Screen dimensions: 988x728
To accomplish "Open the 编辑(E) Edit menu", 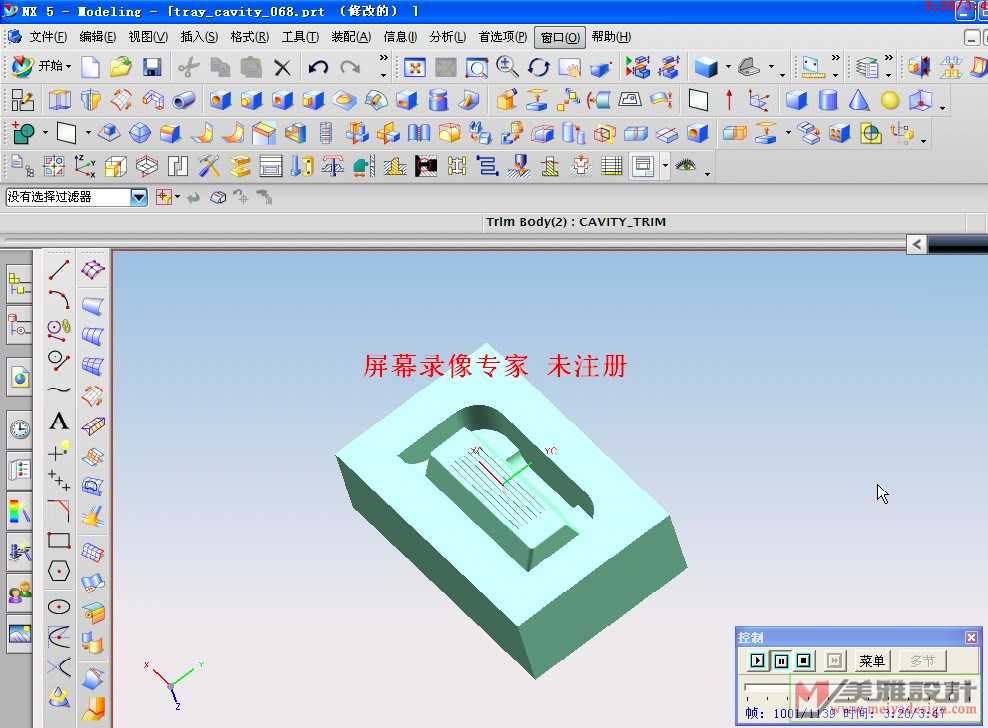I will pos(98,37).
